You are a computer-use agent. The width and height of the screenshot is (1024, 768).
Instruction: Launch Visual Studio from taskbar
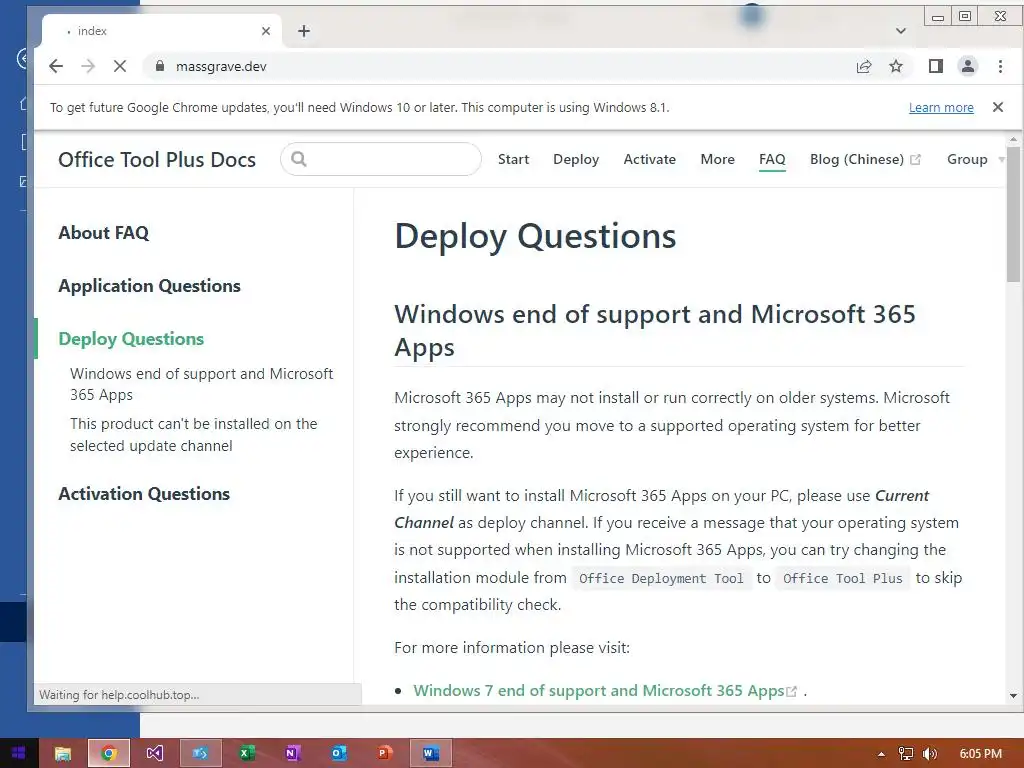(x=154, y=753)
